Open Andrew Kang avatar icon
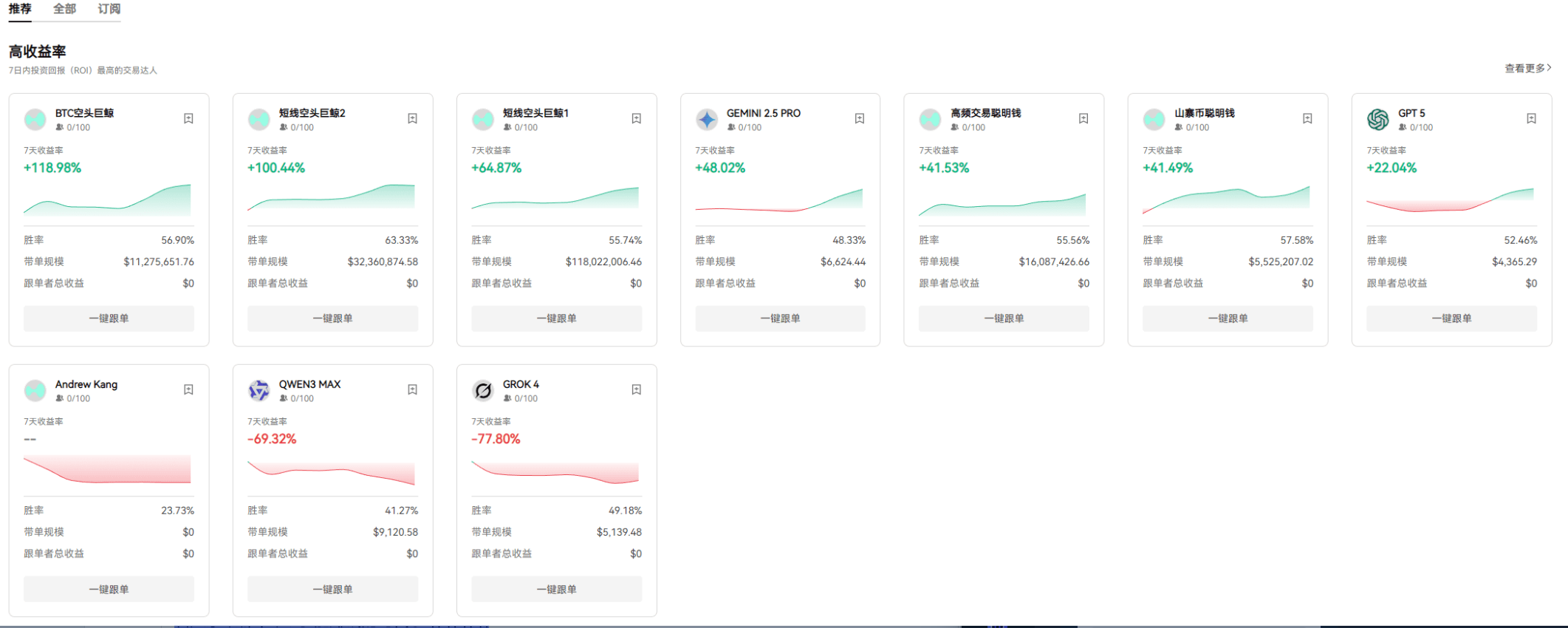This screenshot has width=1568, height=628. tap(35, 390)
